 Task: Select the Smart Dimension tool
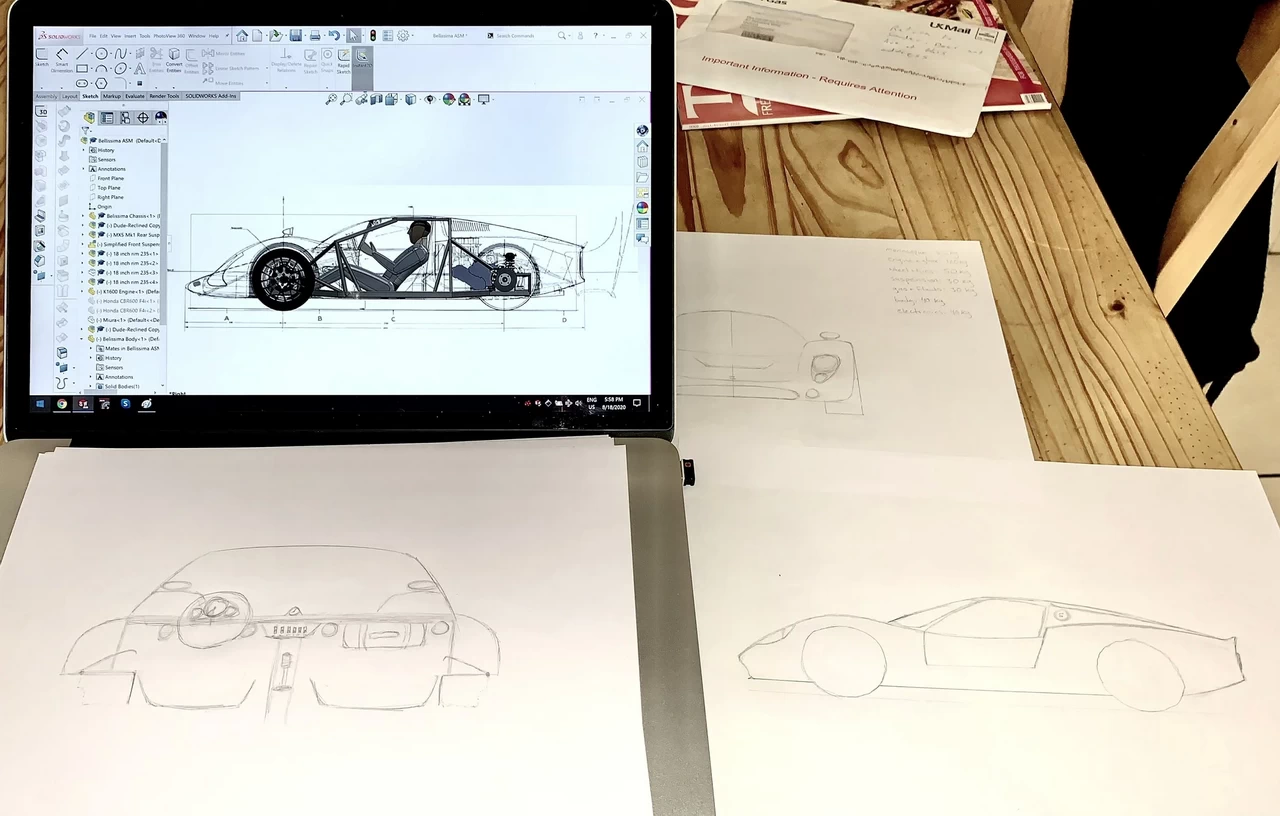tap(62, 56)
